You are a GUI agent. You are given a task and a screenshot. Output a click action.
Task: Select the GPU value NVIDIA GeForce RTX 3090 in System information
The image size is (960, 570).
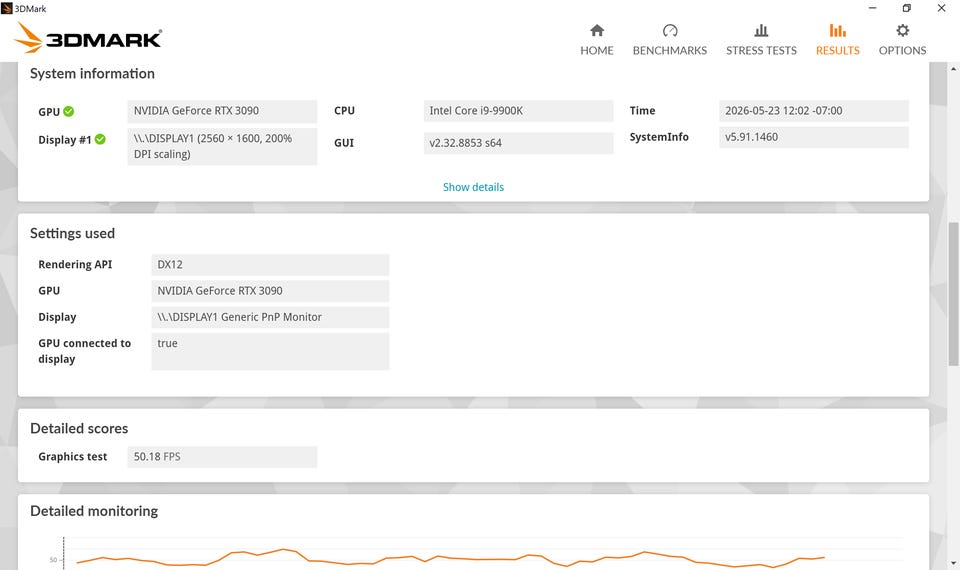(x=222, y=111)
